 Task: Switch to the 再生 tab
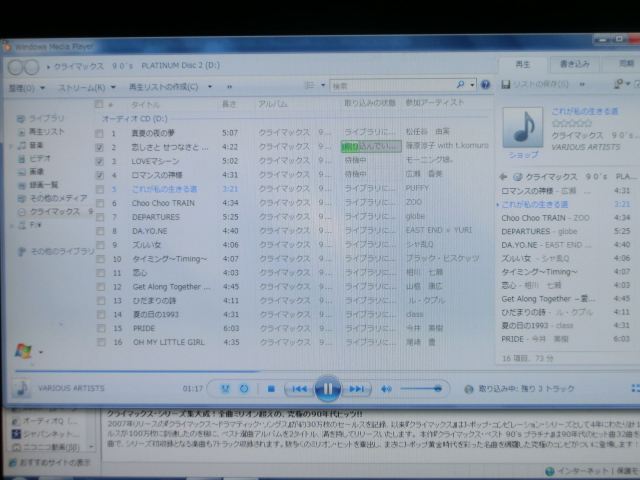[522, 64]
